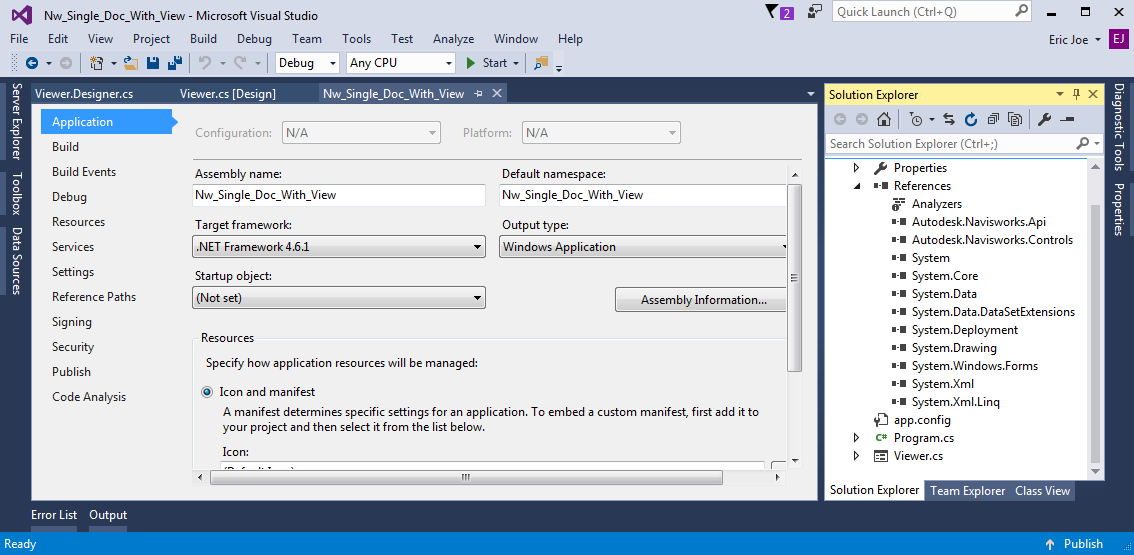This screenshot has height=555, width=1134.
Task: Click the Refresh icon in Solution Explorer
Action: (x=971, y=119)
